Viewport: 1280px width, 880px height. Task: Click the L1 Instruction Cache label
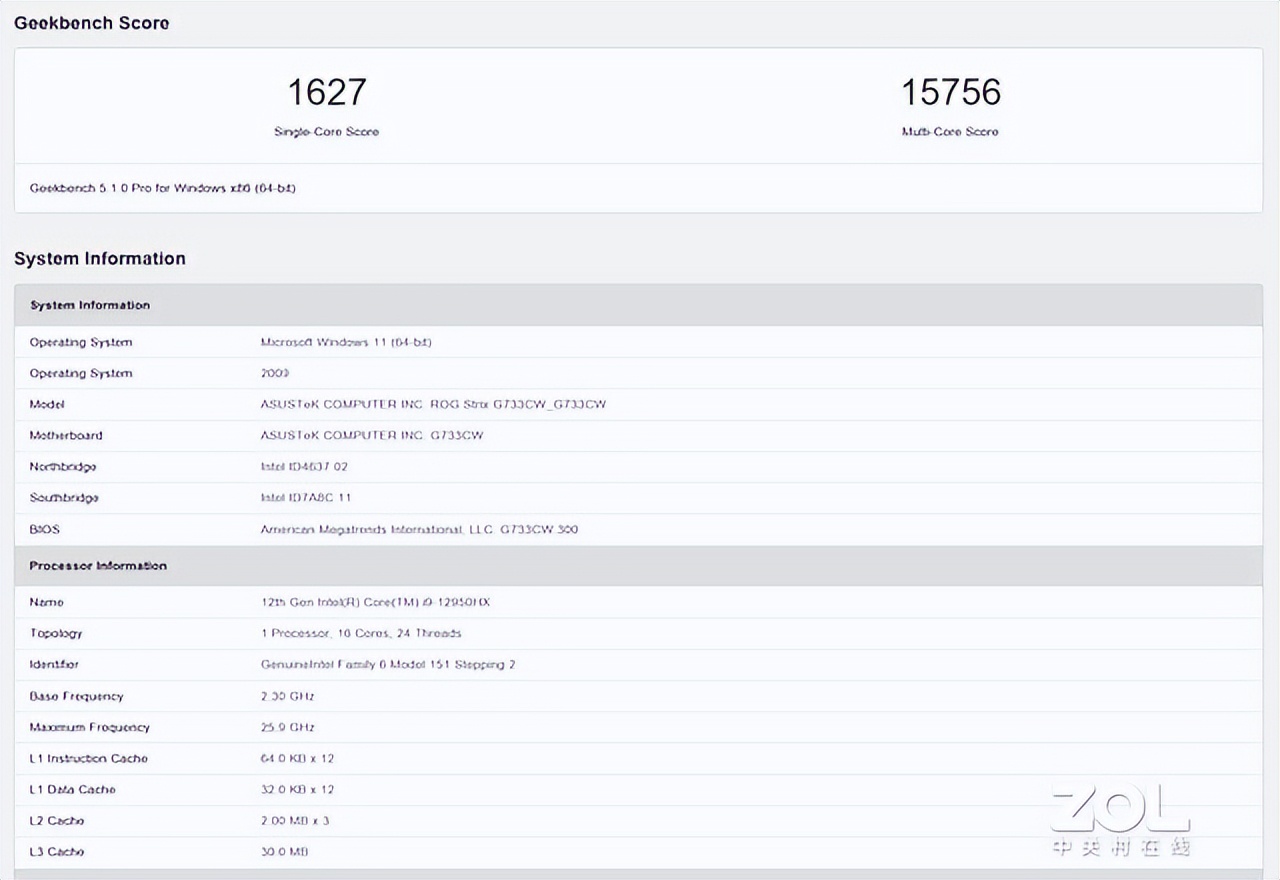[x=89, y=758]
